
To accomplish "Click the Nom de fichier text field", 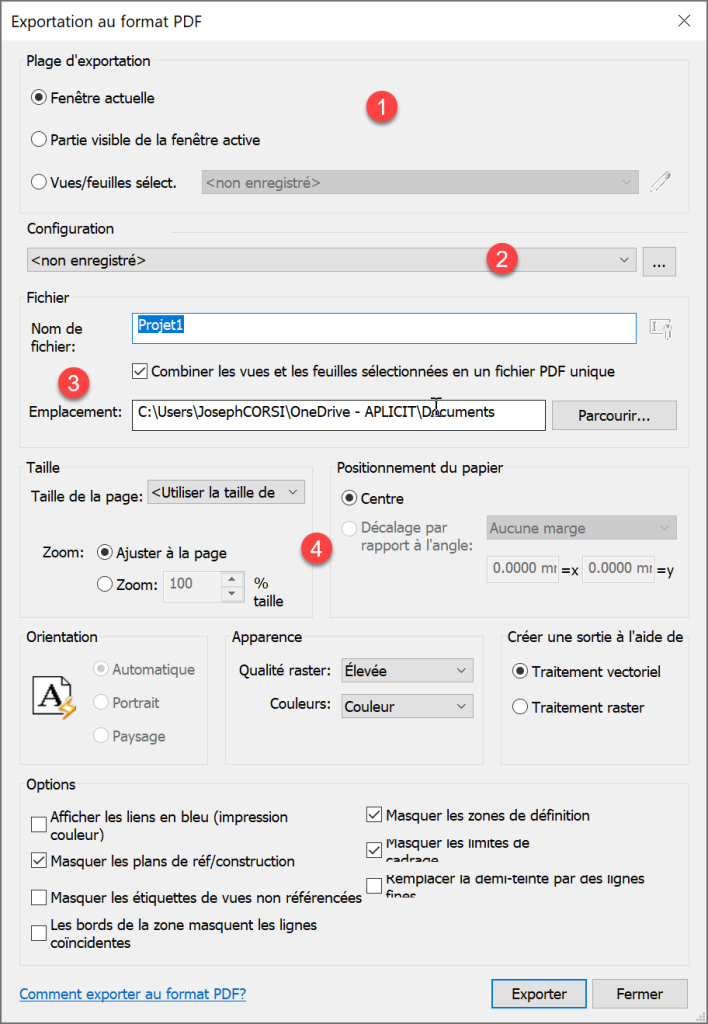I will click(x=384, y=328).
